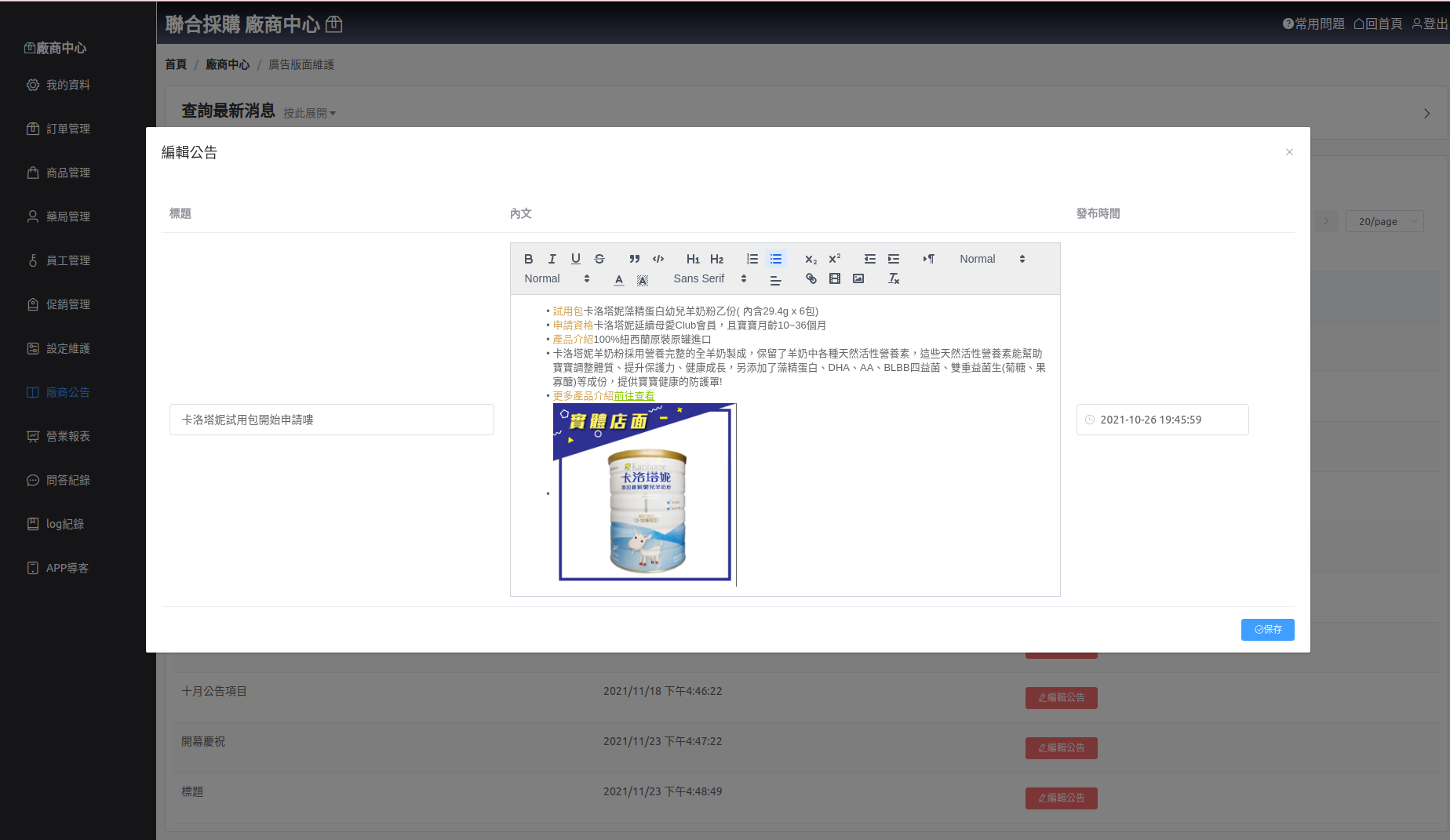The width and height of the screenshot is (1450, 840).
Task: Insert a video with the film icon
Action: coord(835,278)
